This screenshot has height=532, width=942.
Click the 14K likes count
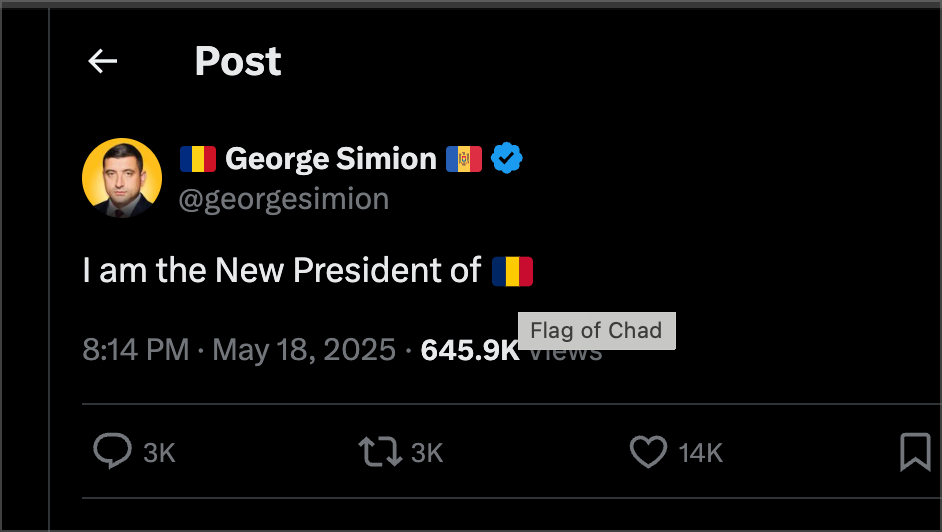700,453
